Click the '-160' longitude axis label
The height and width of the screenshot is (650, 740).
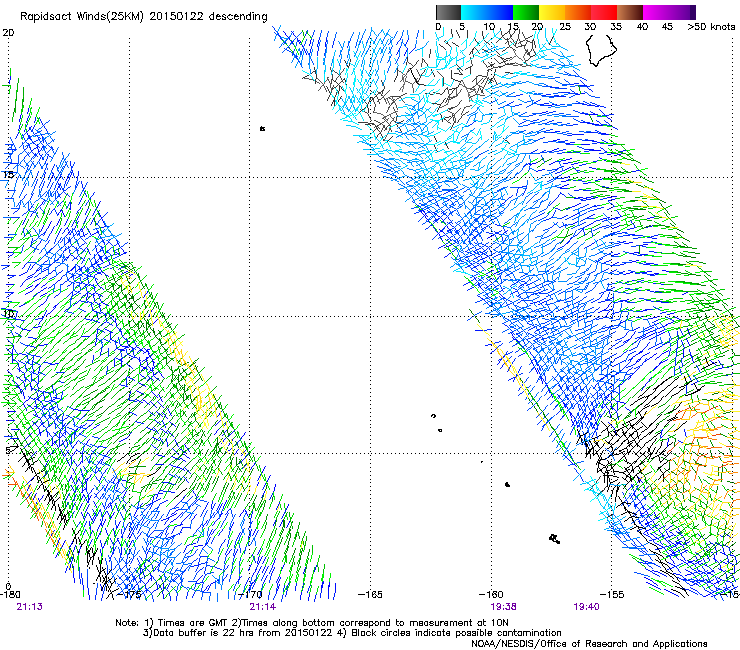click(491, 594)
